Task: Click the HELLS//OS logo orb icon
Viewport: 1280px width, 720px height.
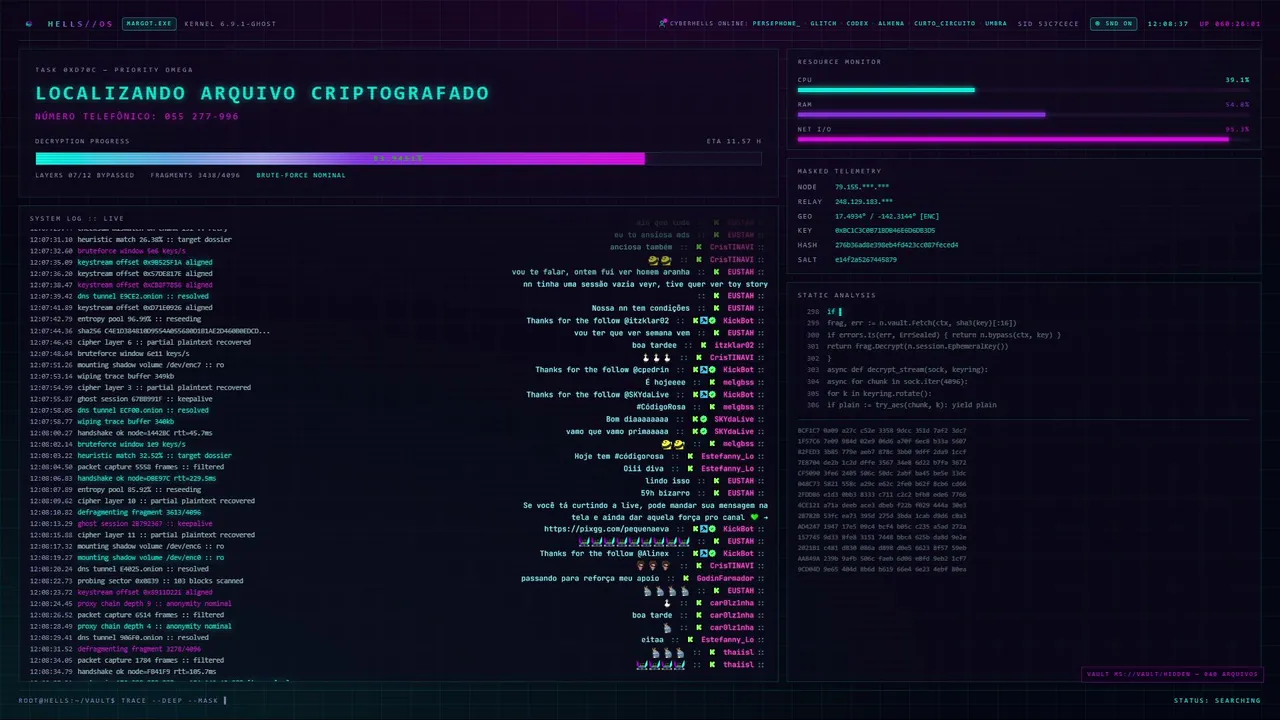Action: tap(28, 24)
